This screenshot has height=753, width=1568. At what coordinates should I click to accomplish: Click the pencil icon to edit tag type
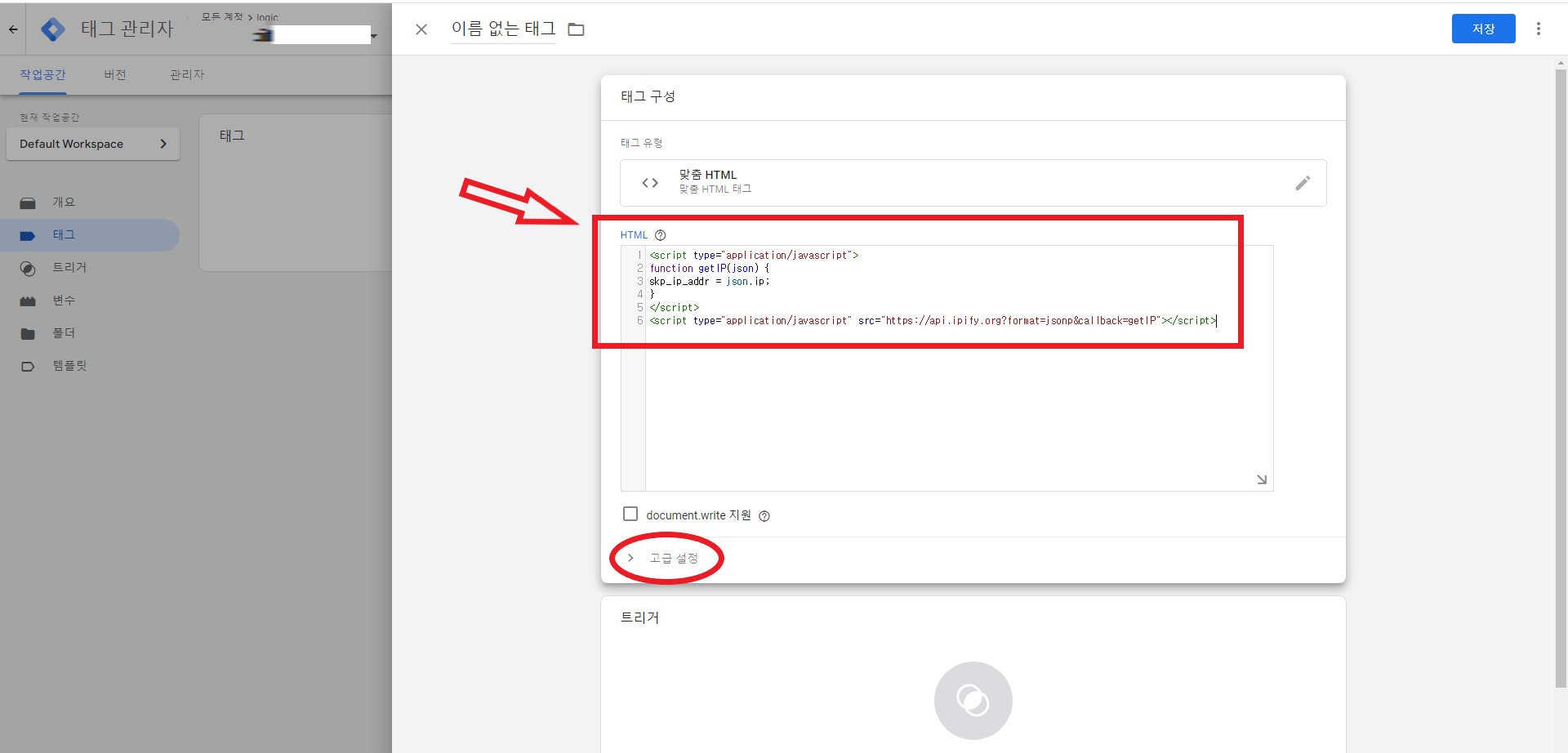[x=1303, y=183]
